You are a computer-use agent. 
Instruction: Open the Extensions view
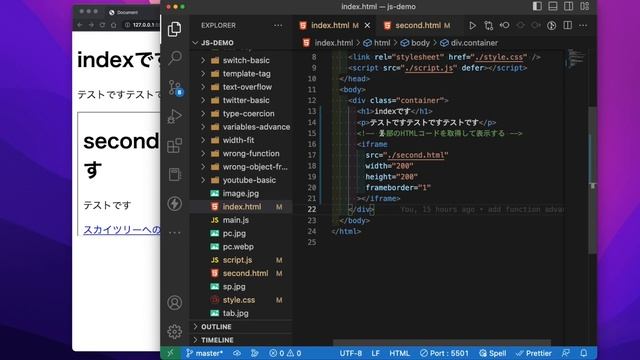pyautogui.click(x=175, y=145)
